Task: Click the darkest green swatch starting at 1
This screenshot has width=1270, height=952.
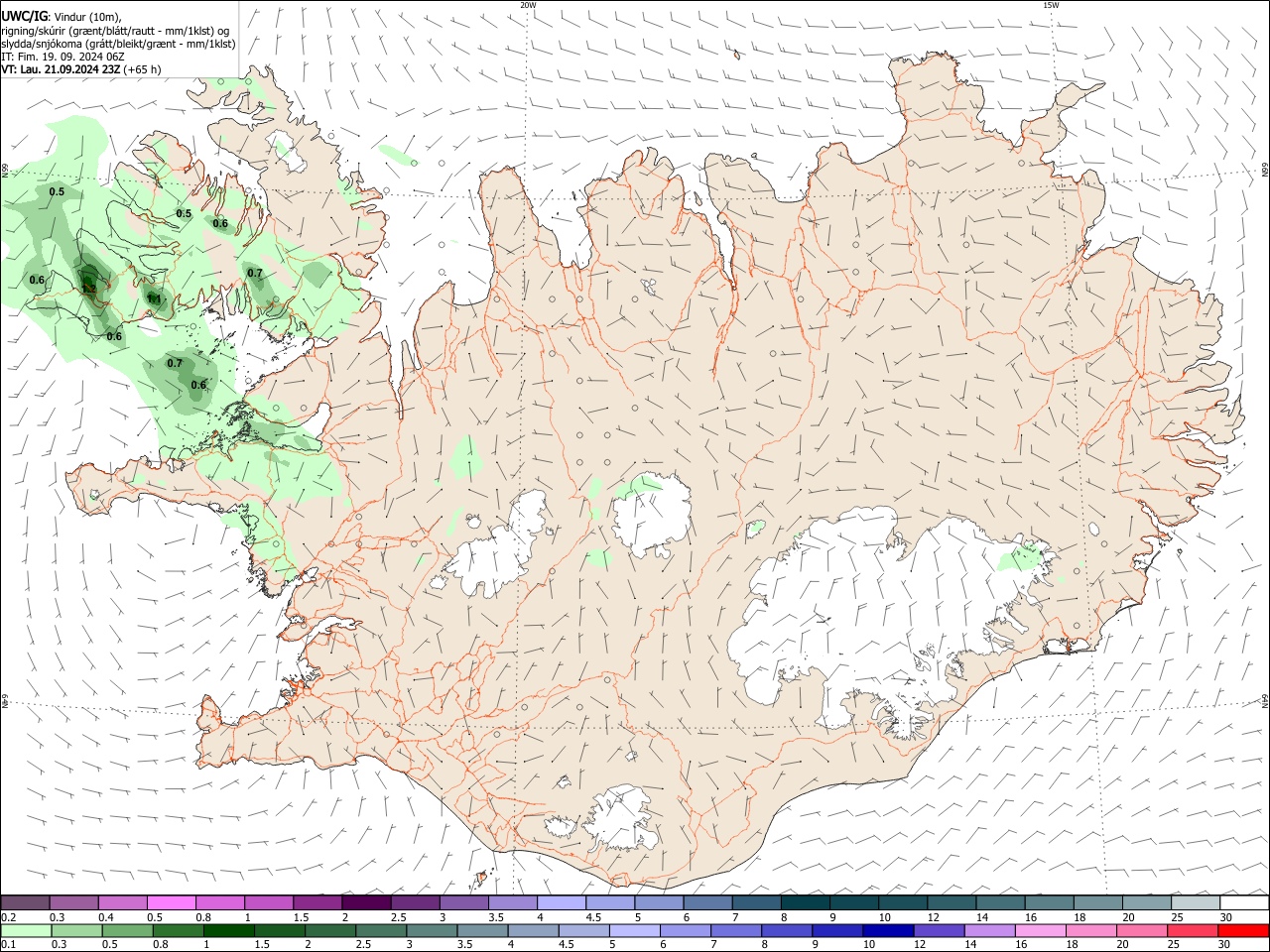Action: tap(229, 931)
